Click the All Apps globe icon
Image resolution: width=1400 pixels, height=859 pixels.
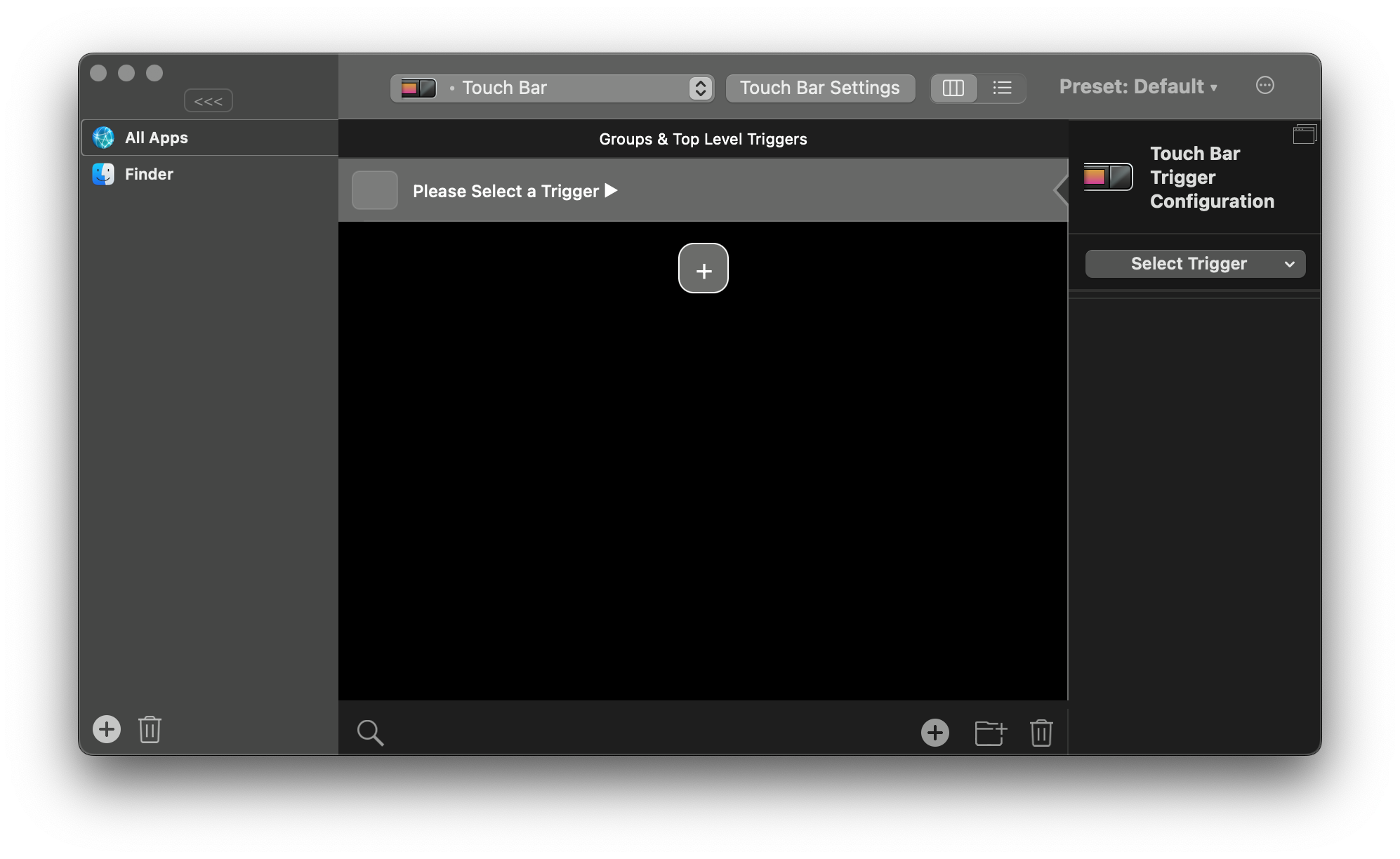point(103,138)
